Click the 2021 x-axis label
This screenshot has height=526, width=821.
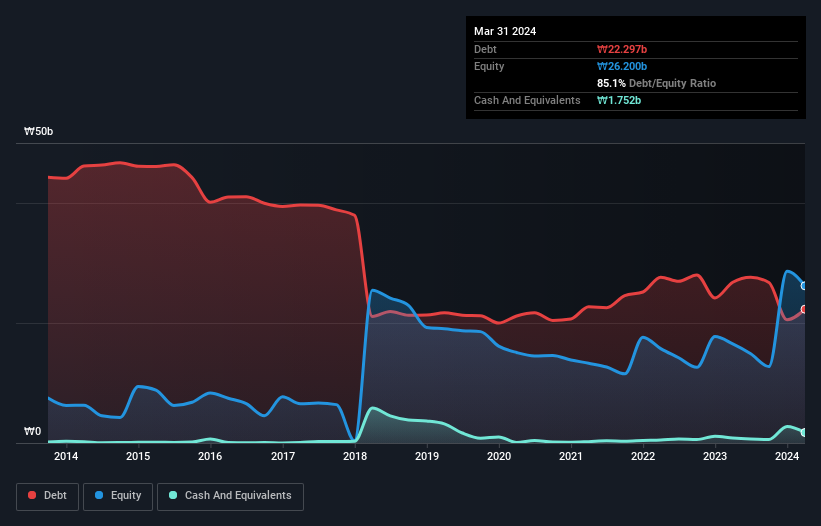(571, 456)
